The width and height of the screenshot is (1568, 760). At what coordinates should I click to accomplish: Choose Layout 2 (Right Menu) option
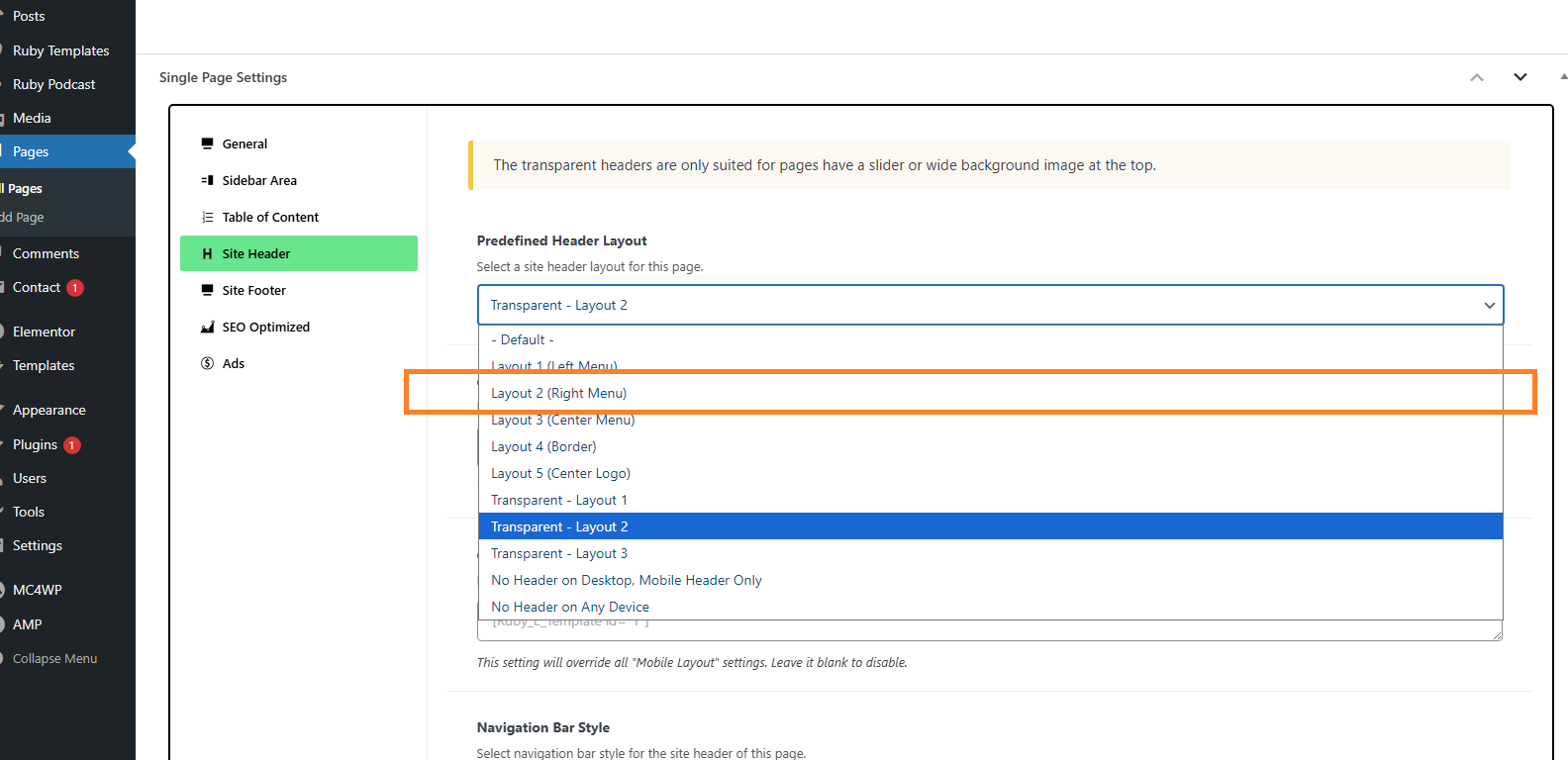point(990,393)
